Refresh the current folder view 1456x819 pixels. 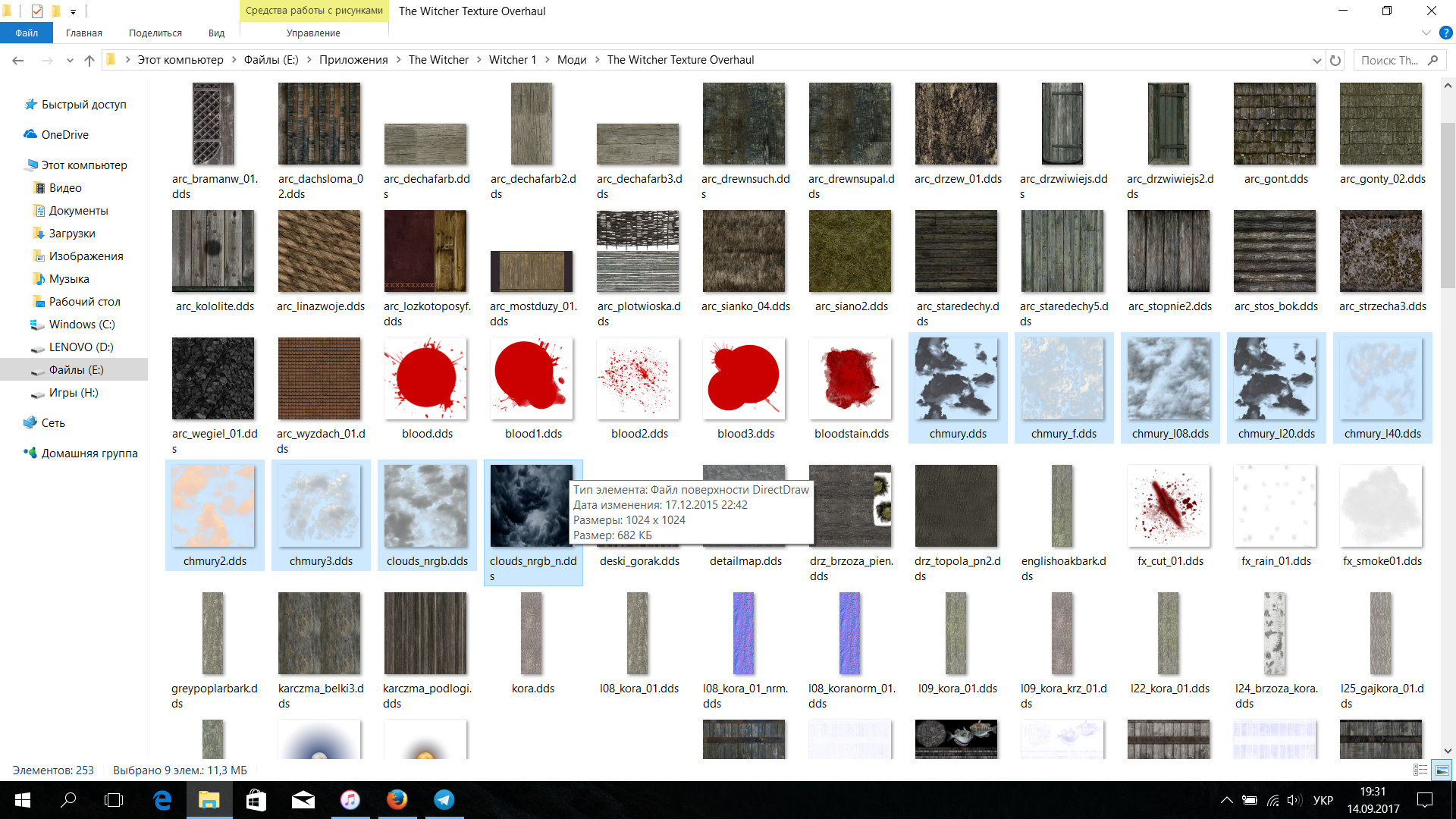[1335, 61]
